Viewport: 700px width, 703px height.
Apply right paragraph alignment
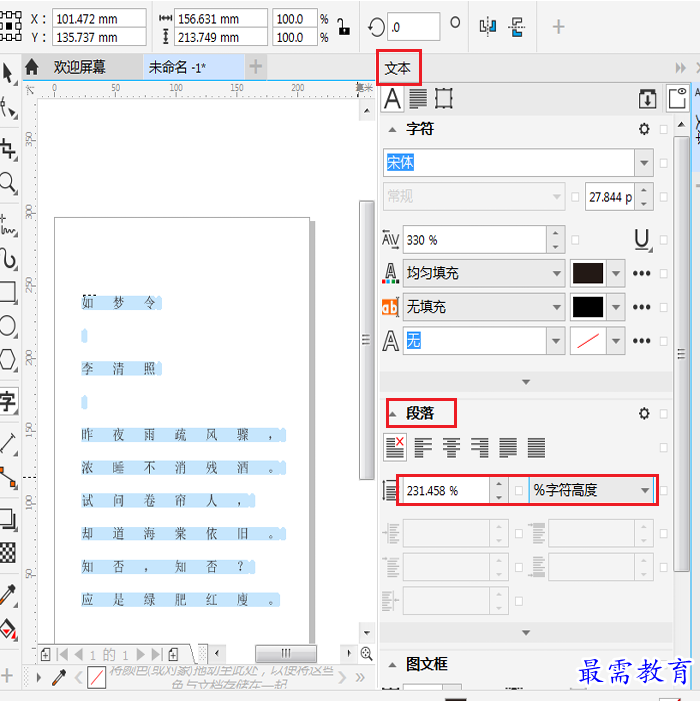(480, 447)
